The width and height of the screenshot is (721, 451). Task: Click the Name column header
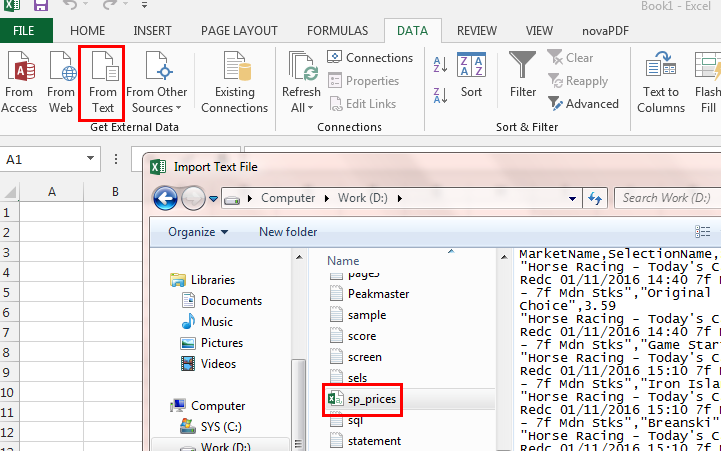coord(343,261)
